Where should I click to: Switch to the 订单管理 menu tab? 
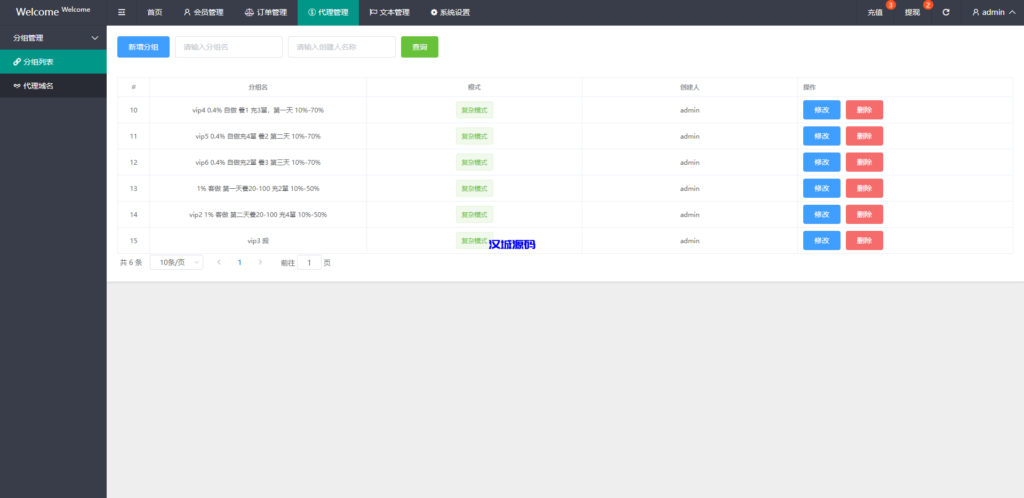[x=265, y=13]
